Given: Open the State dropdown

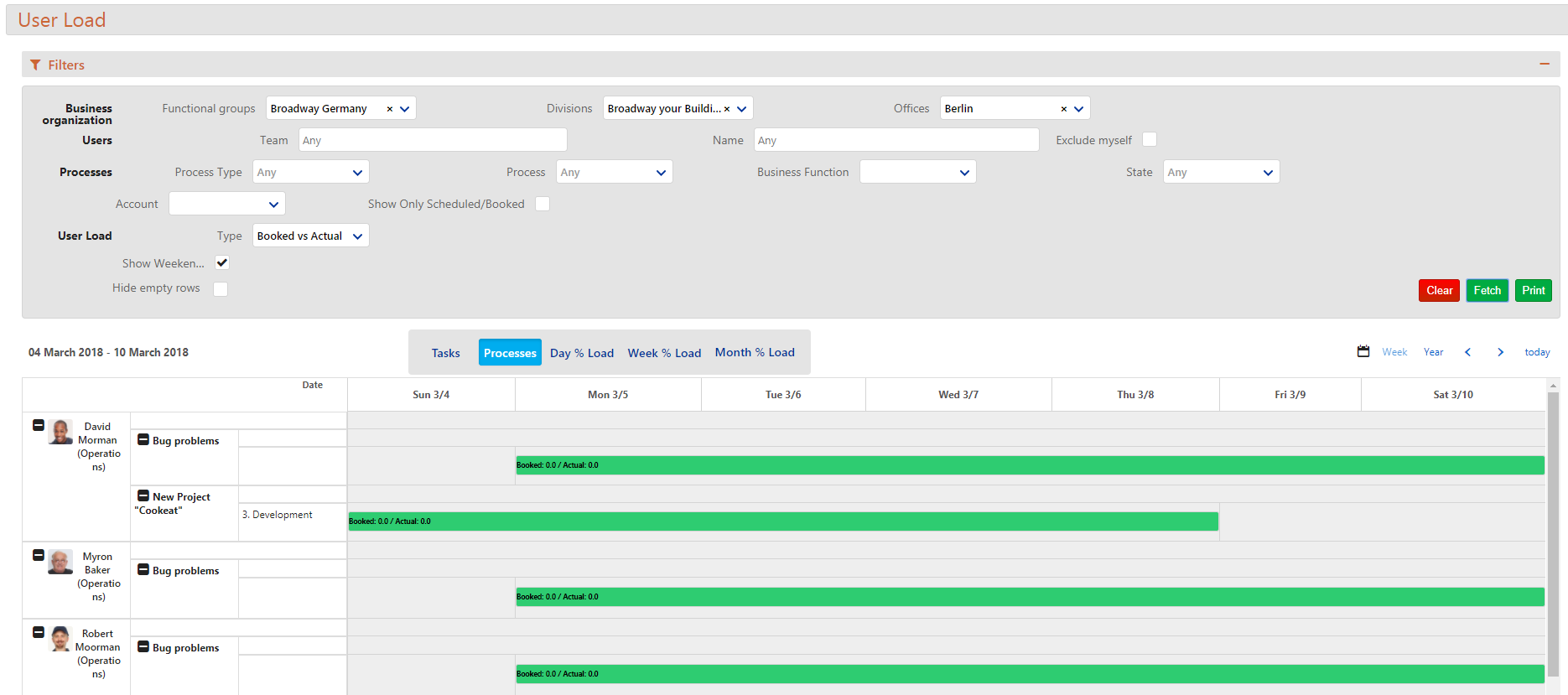Looking at the screenshot, I should point(1220,173).
